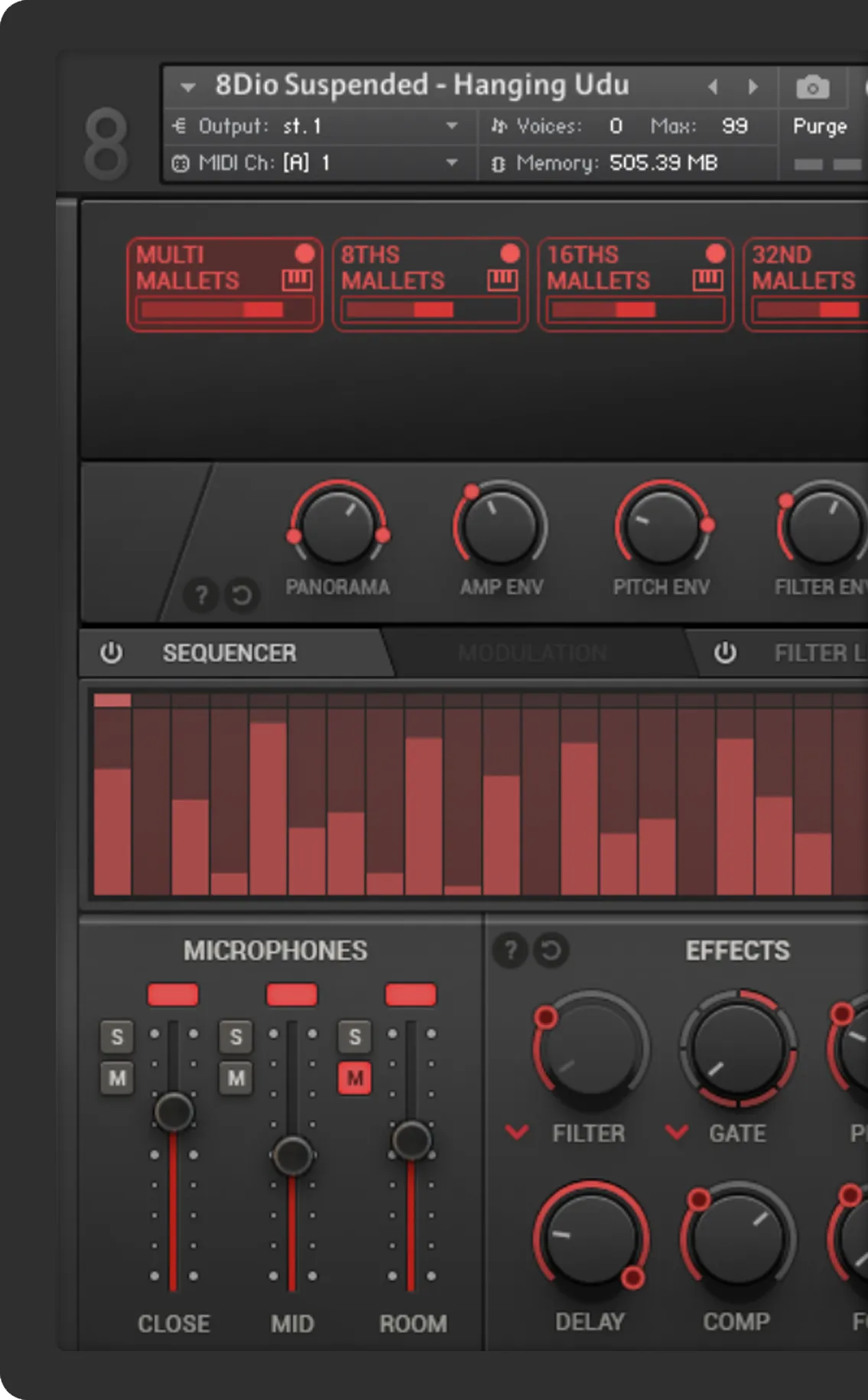Click the instrument name 8Dio Suspended - Hanging Udu

(422, 85)
